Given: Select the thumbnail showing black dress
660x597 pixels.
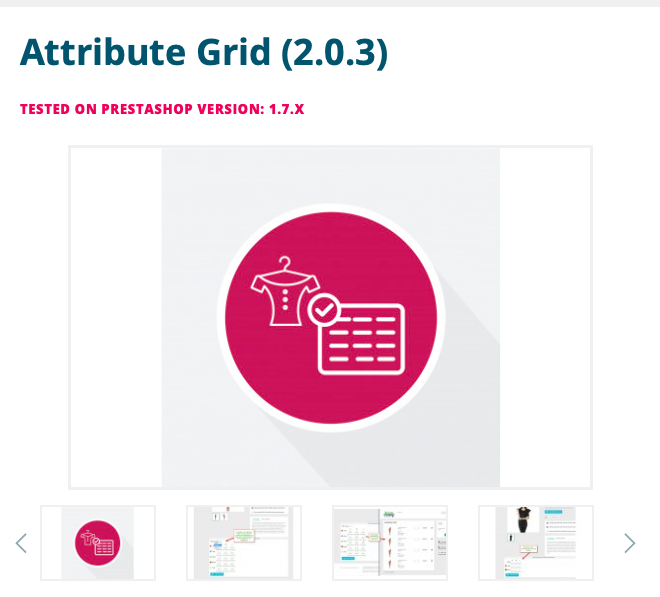Looking at the screenshot, I should click(536, 543).
